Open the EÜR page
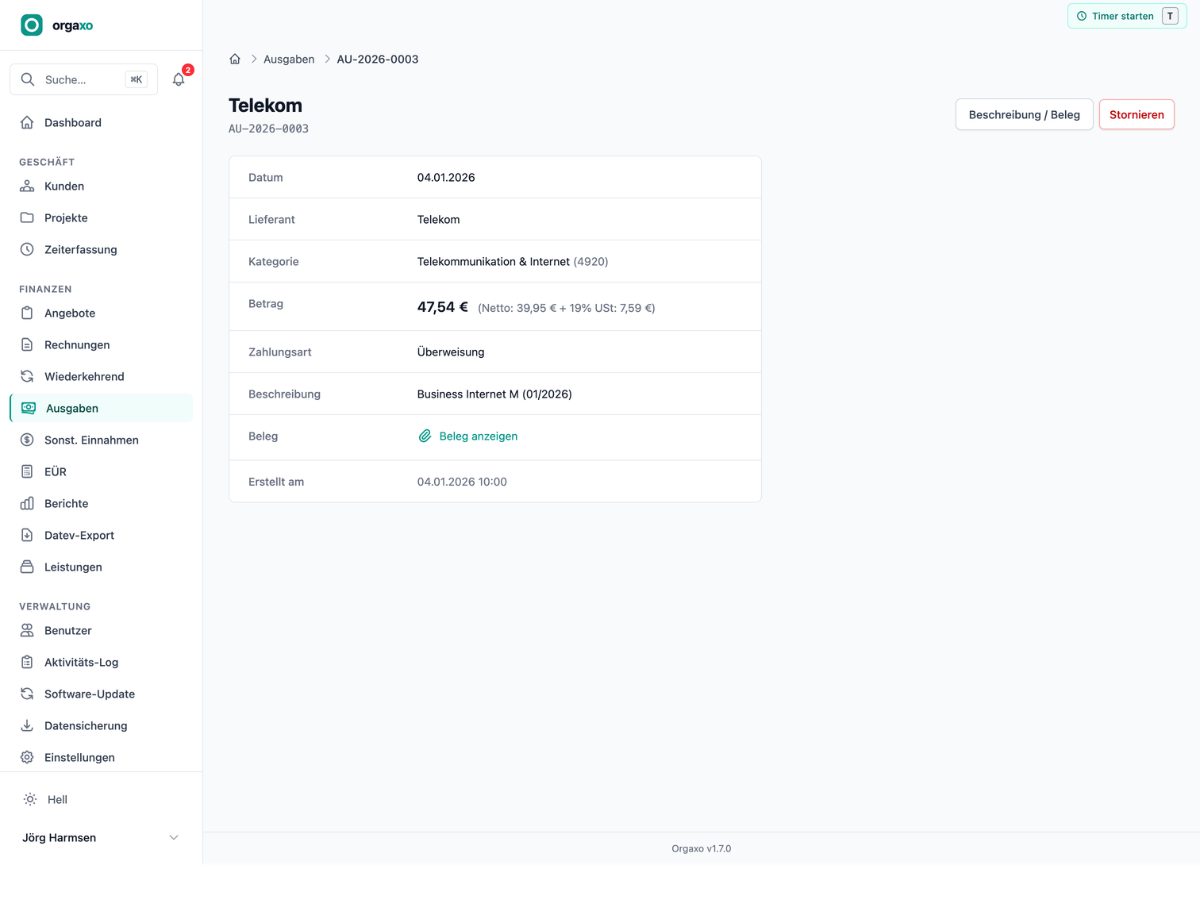This screenshot has width=1200, height=900. pos(101,472)
